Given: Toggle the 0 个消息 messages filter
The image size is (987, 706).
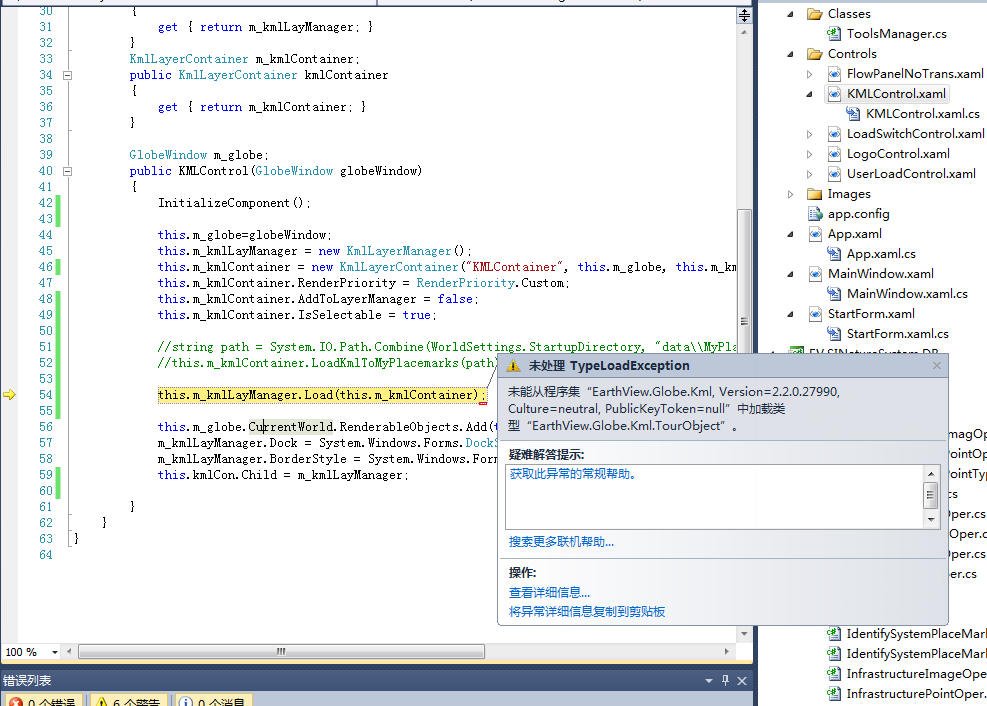Looking at the screenshot, I should 214,700.
